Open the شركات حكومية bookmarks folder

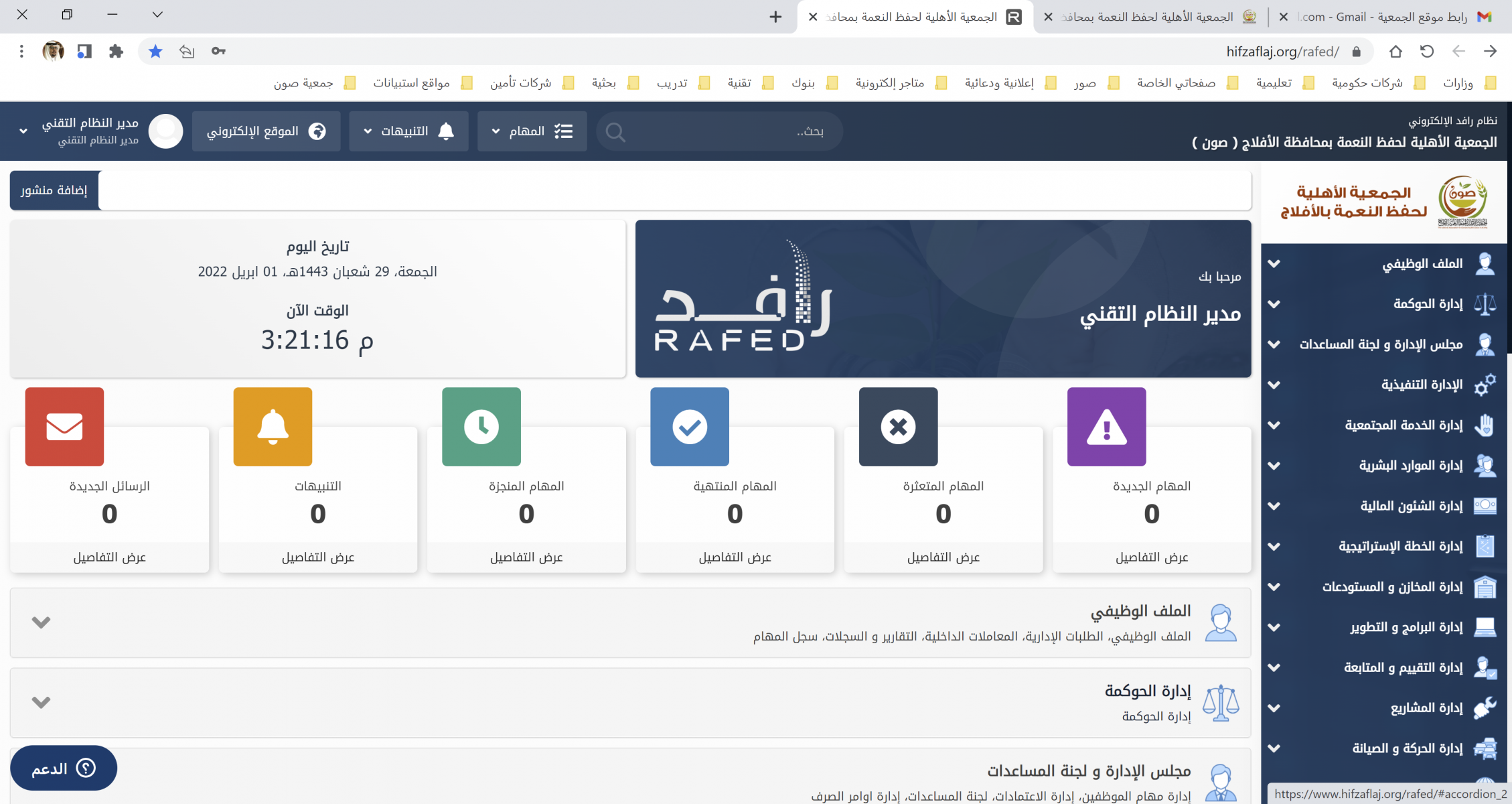click(1379, 82)
